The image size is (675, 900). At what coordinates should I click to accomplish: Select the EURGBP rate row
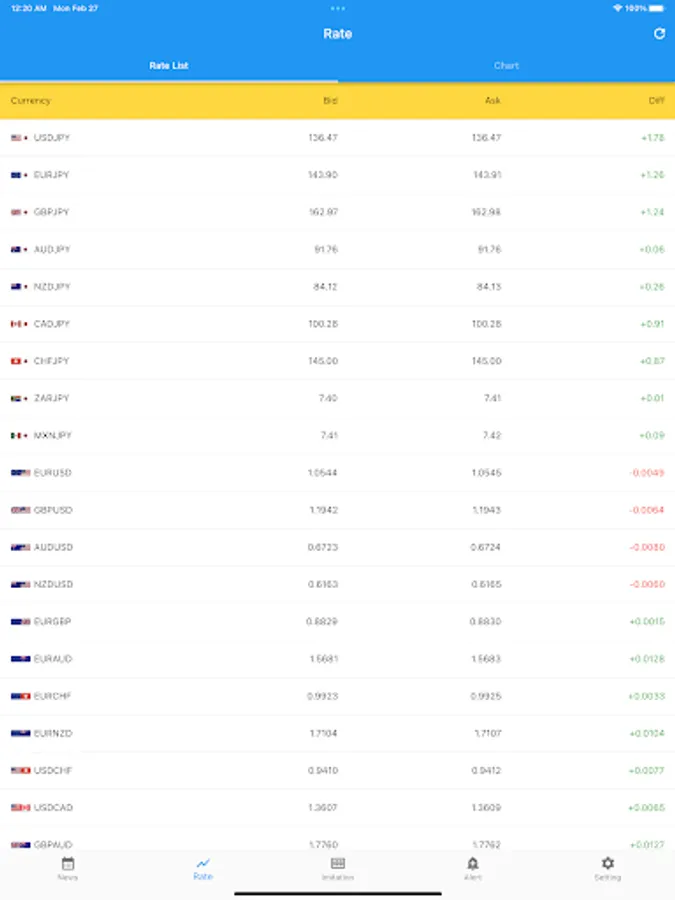pos(337,622)
